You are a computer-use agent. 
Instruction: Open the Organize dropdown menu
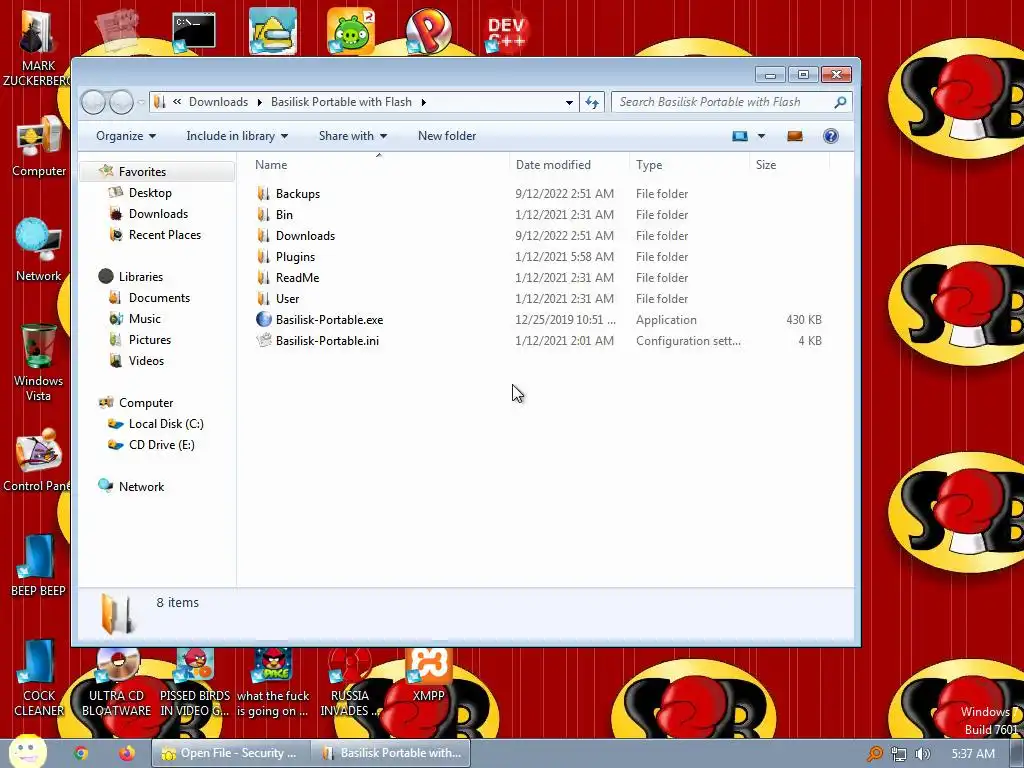125,136
